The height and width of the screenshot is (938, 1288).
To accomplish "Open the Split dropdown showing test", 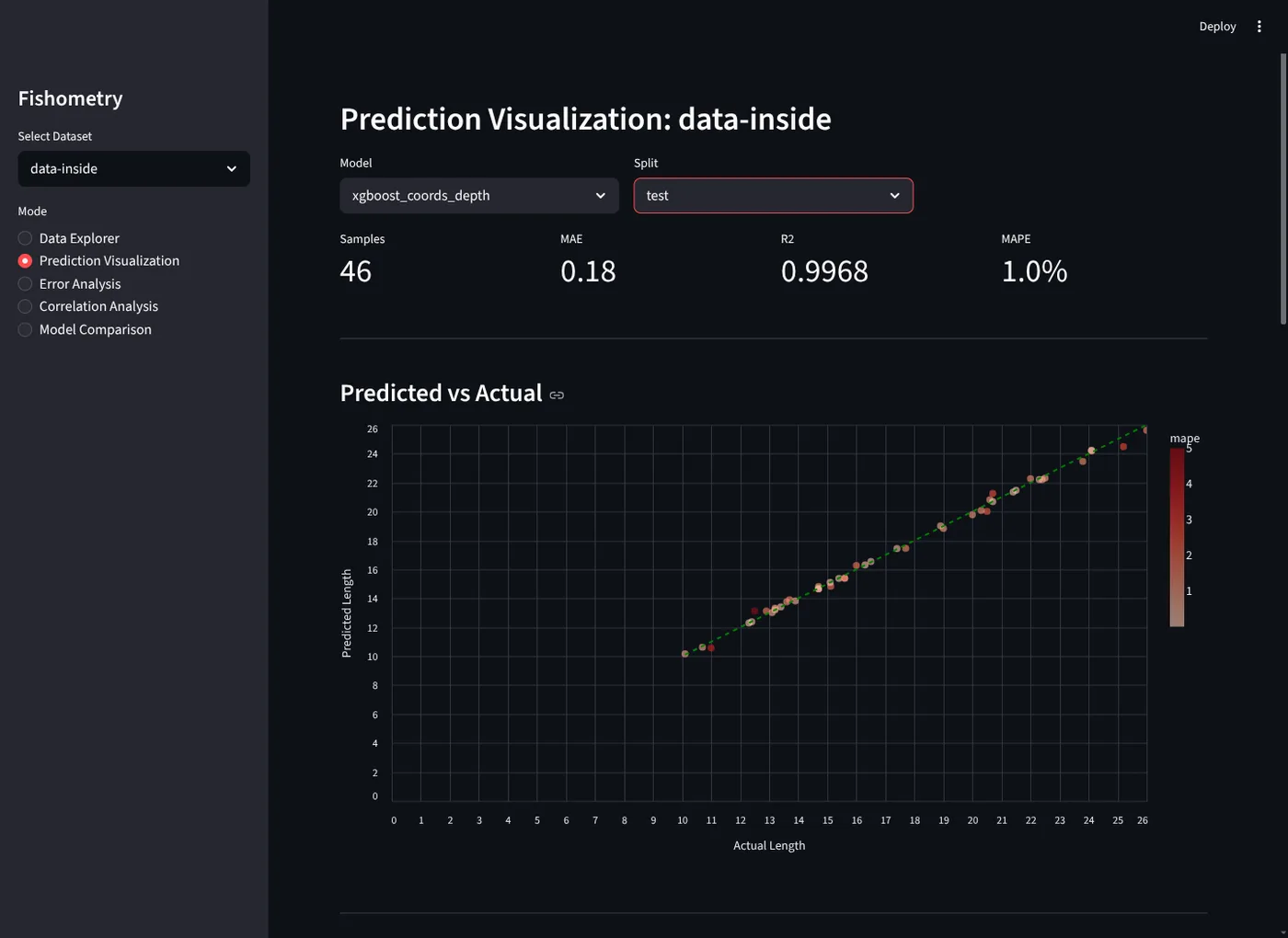I will (x=774, y=196).
